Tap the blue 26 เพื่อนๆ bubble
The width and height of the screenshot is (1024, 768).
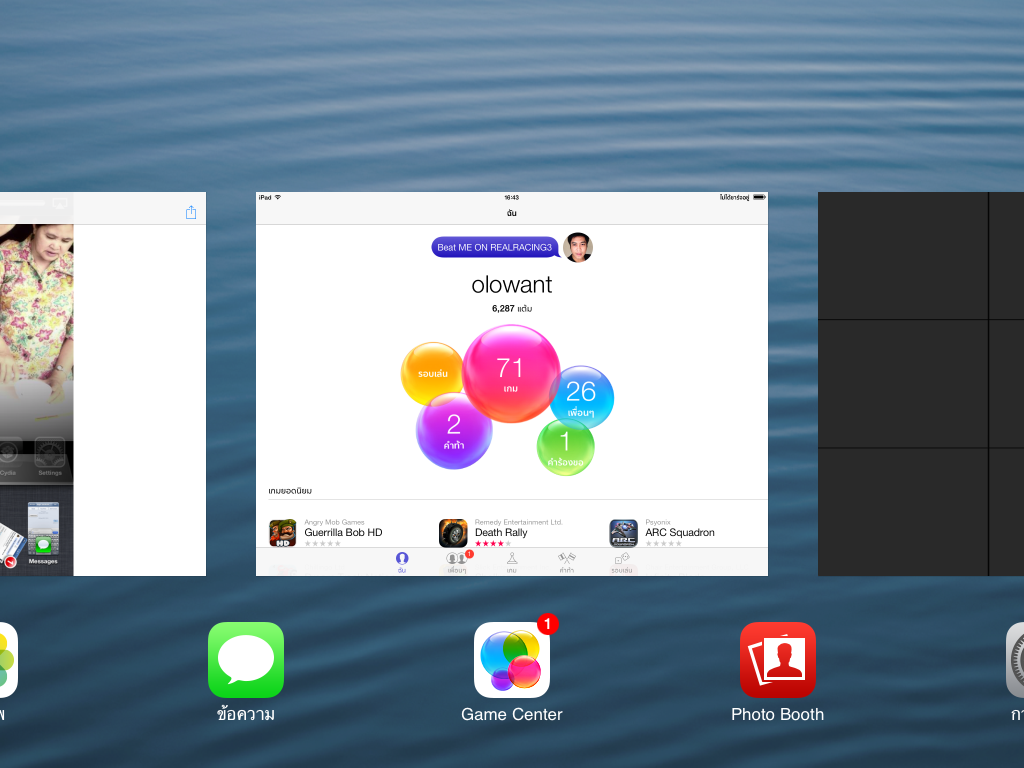pos(581,397)
